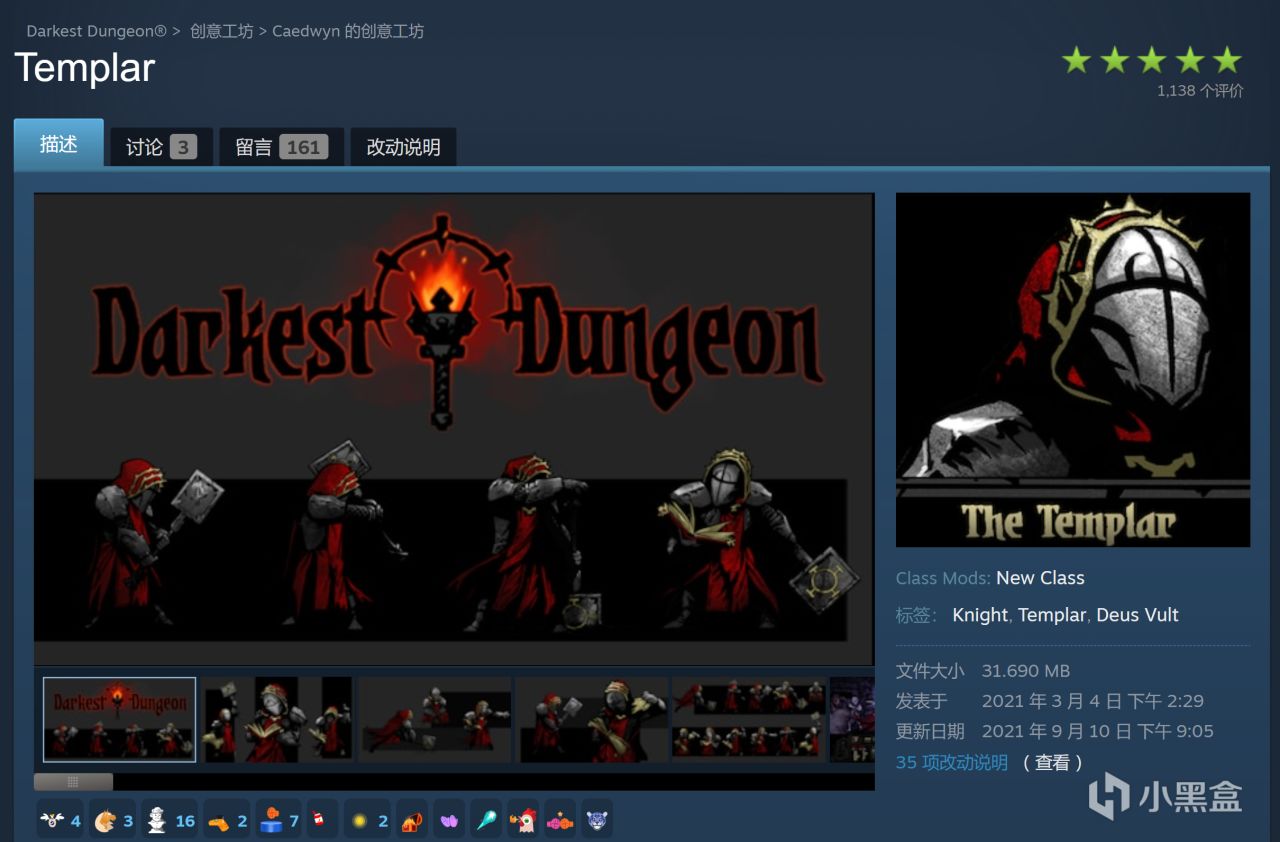Image resolution: width=1280 pixels, height=842 pixels.
Task: Click the blue tiger face award badge
Action: [x=597, y=820]
